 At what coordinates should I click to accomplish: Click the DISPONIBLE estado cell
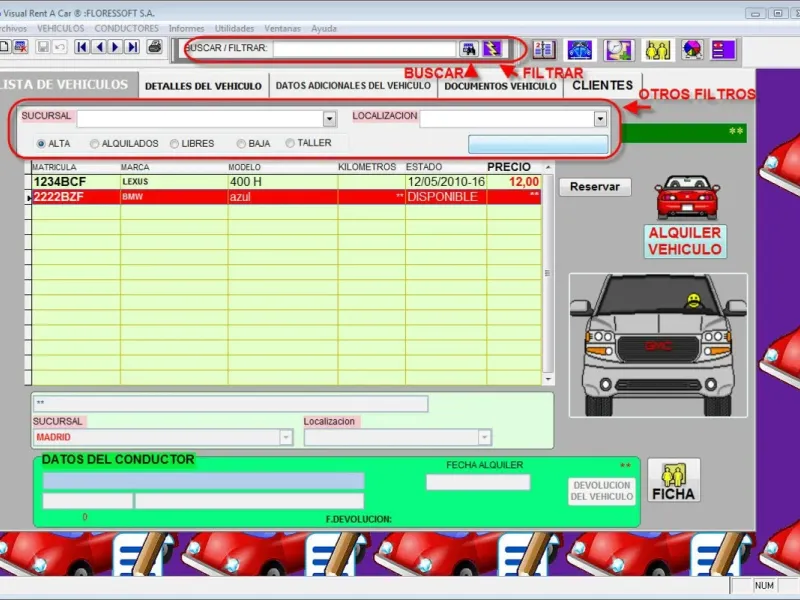[445, 197]
